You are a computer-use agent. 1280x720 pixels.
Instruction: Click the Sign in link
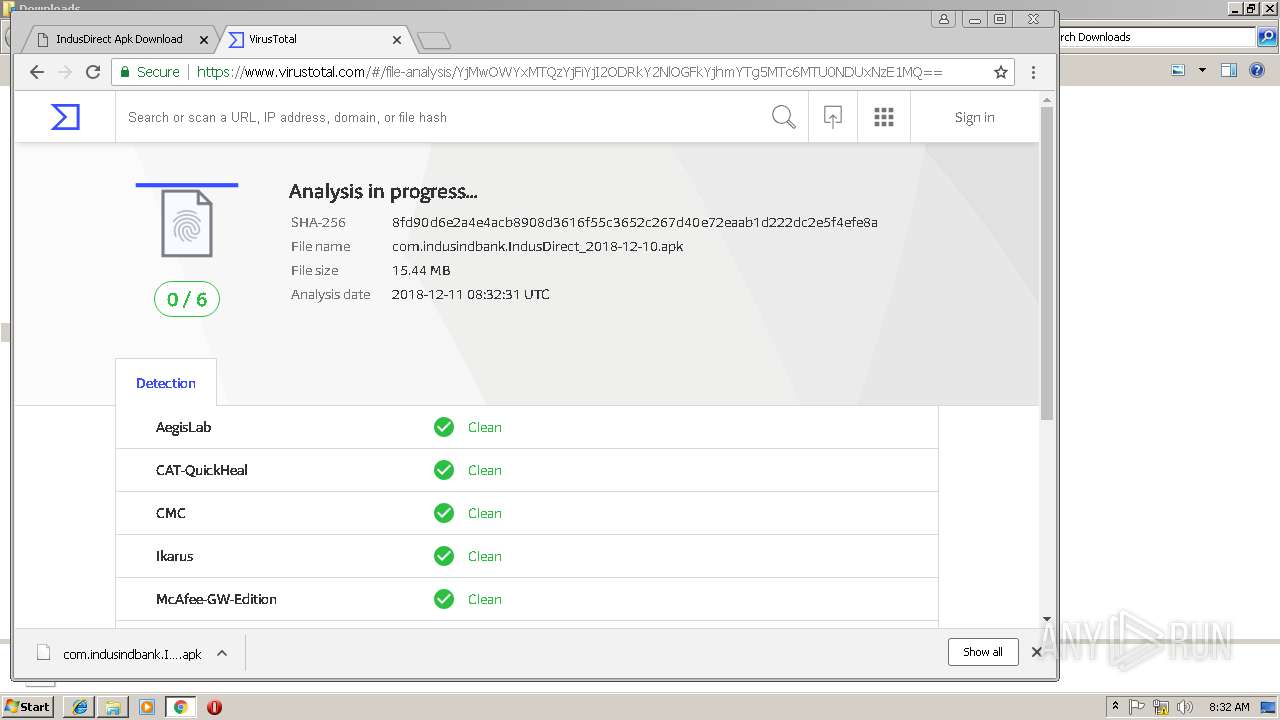tap(974, 117)
